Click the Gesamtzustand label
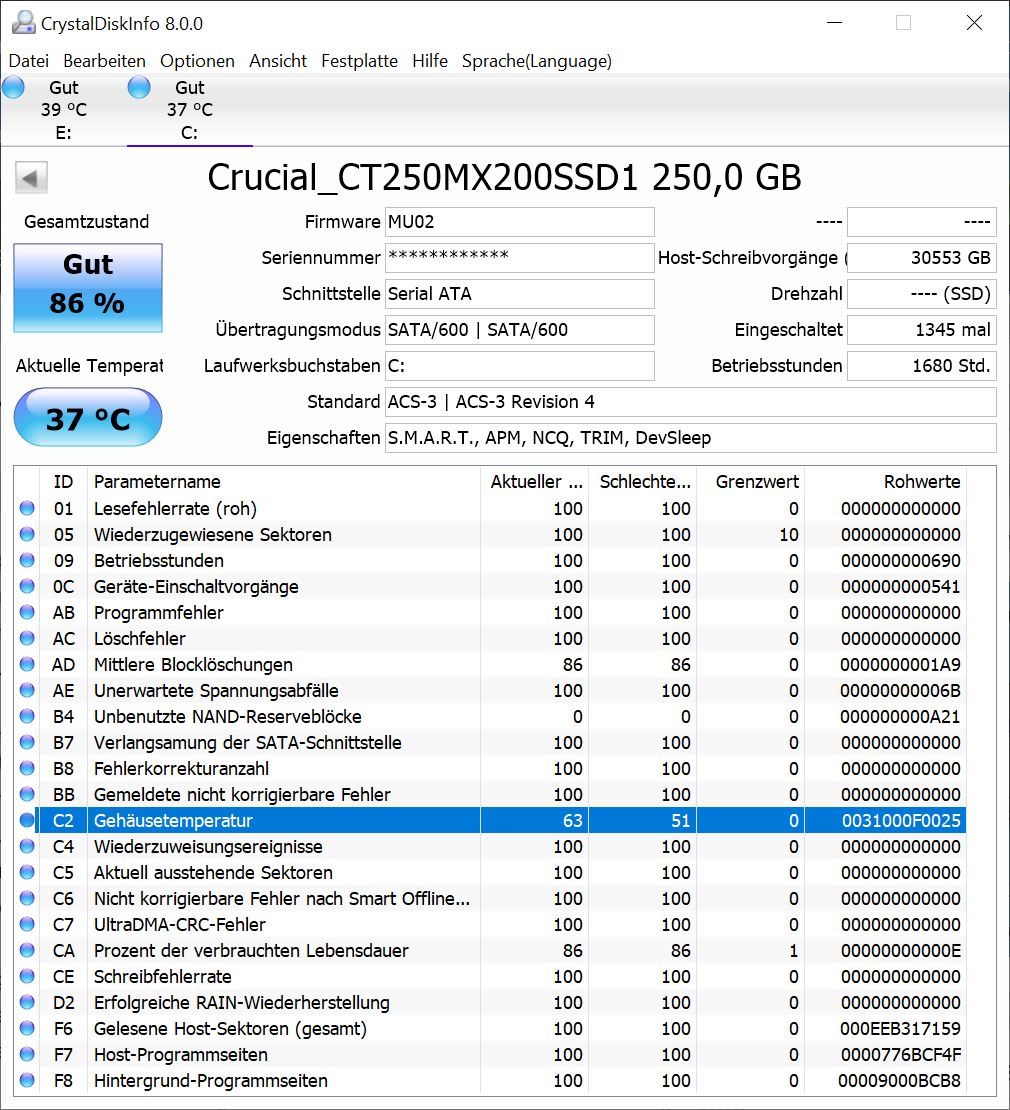Viewport: 1010px width, 1110px height. [86, 222]
